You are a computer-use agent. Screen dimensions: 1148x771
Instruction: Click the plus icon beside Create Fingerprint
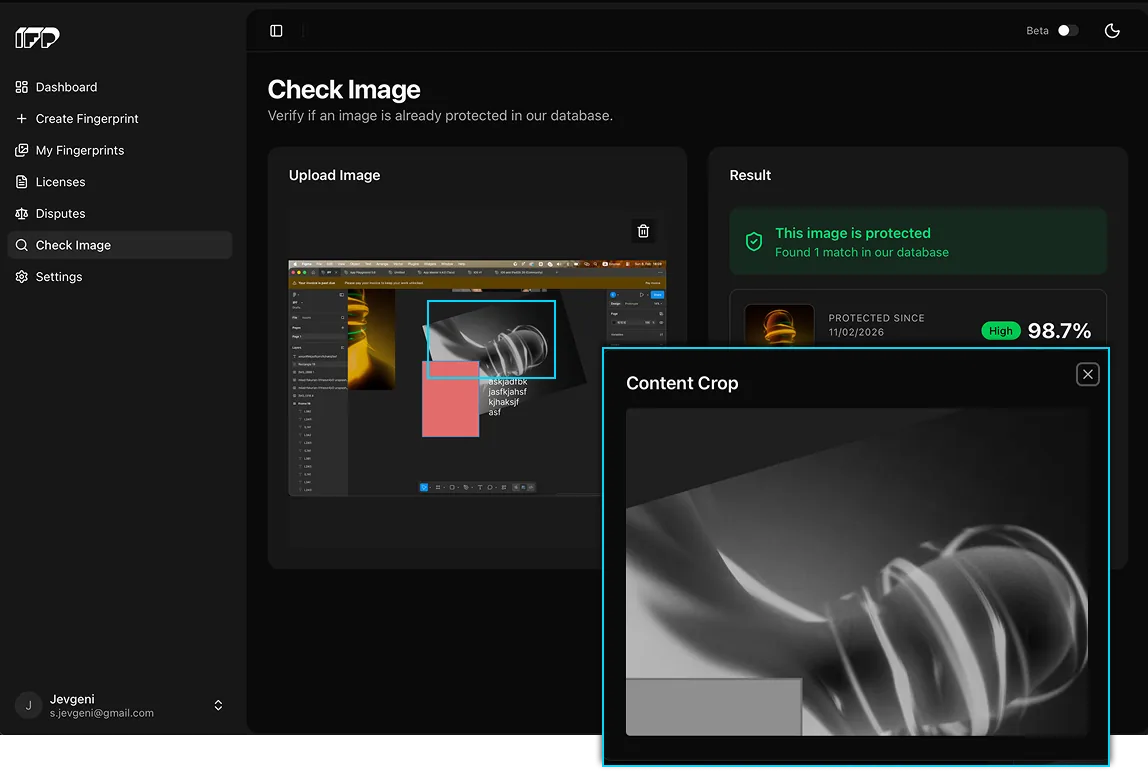pos(21,119)
